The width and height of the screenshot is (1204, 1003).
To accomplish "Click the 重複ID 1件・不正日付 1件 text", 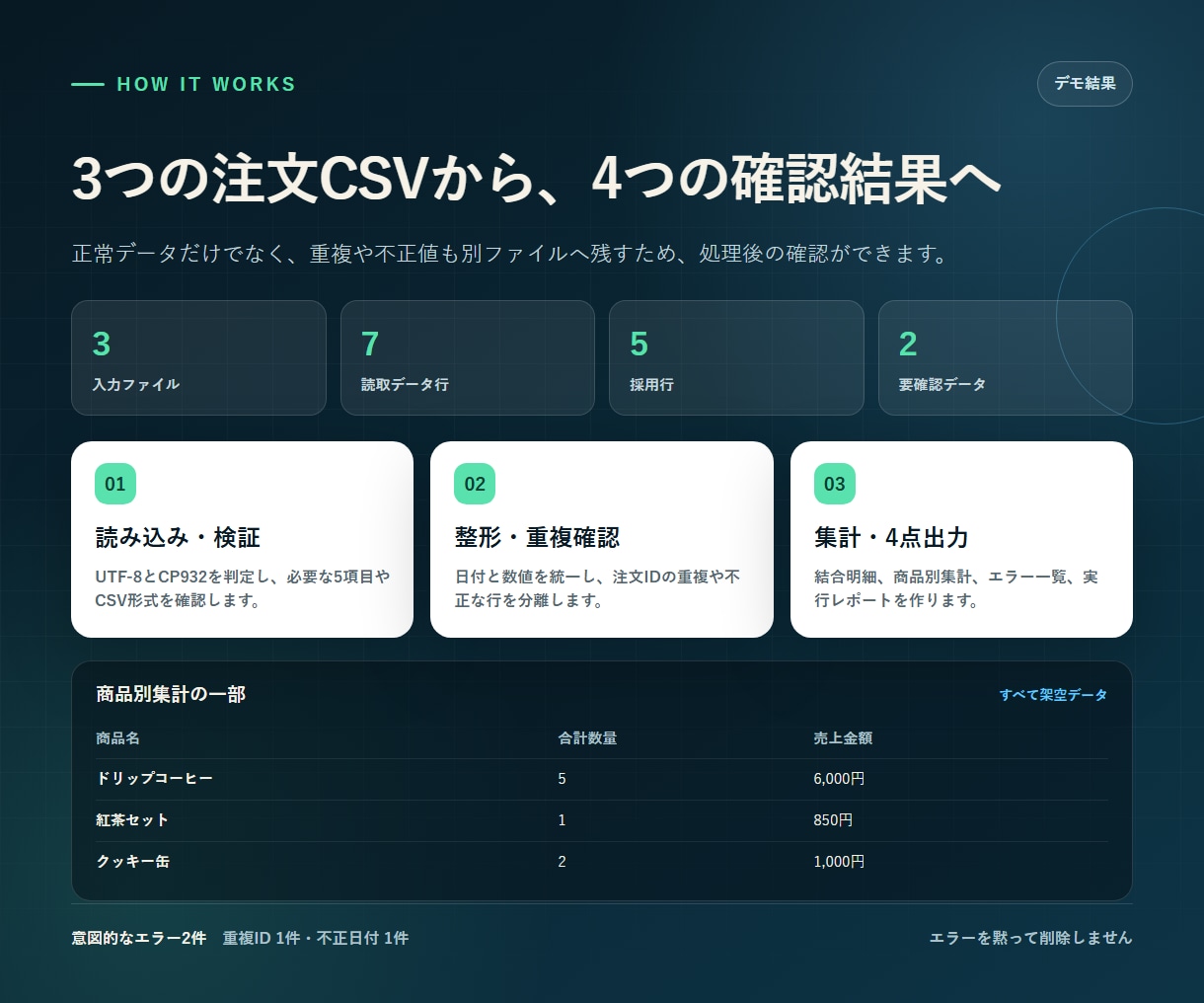I will (316, 938).
